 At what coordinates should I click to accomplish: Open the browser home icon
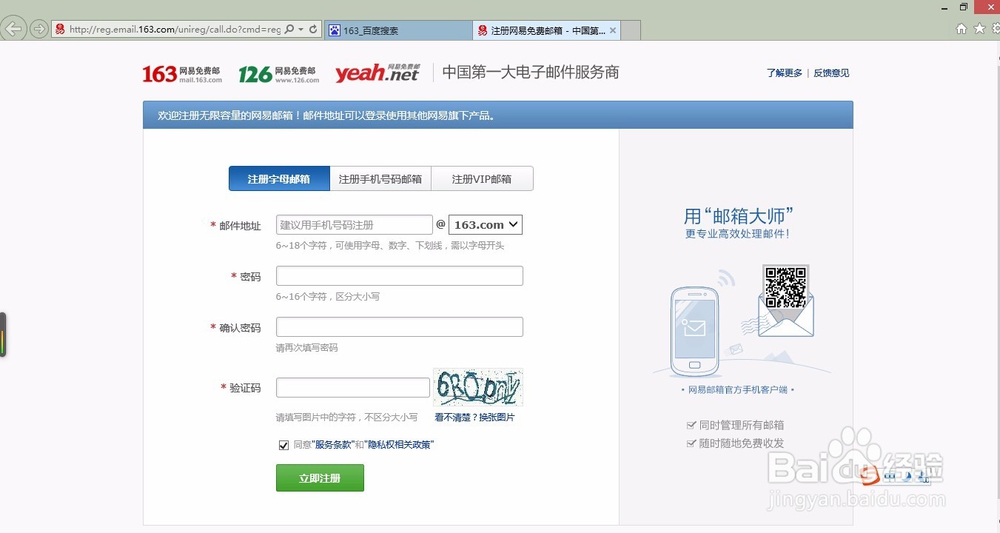(962, 29)
